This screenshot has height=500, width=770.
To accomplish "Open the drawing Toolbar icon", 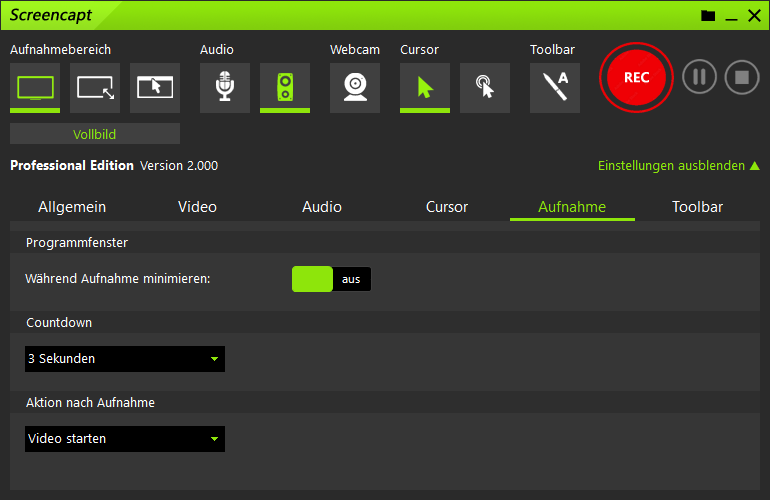I will point(555,87).
